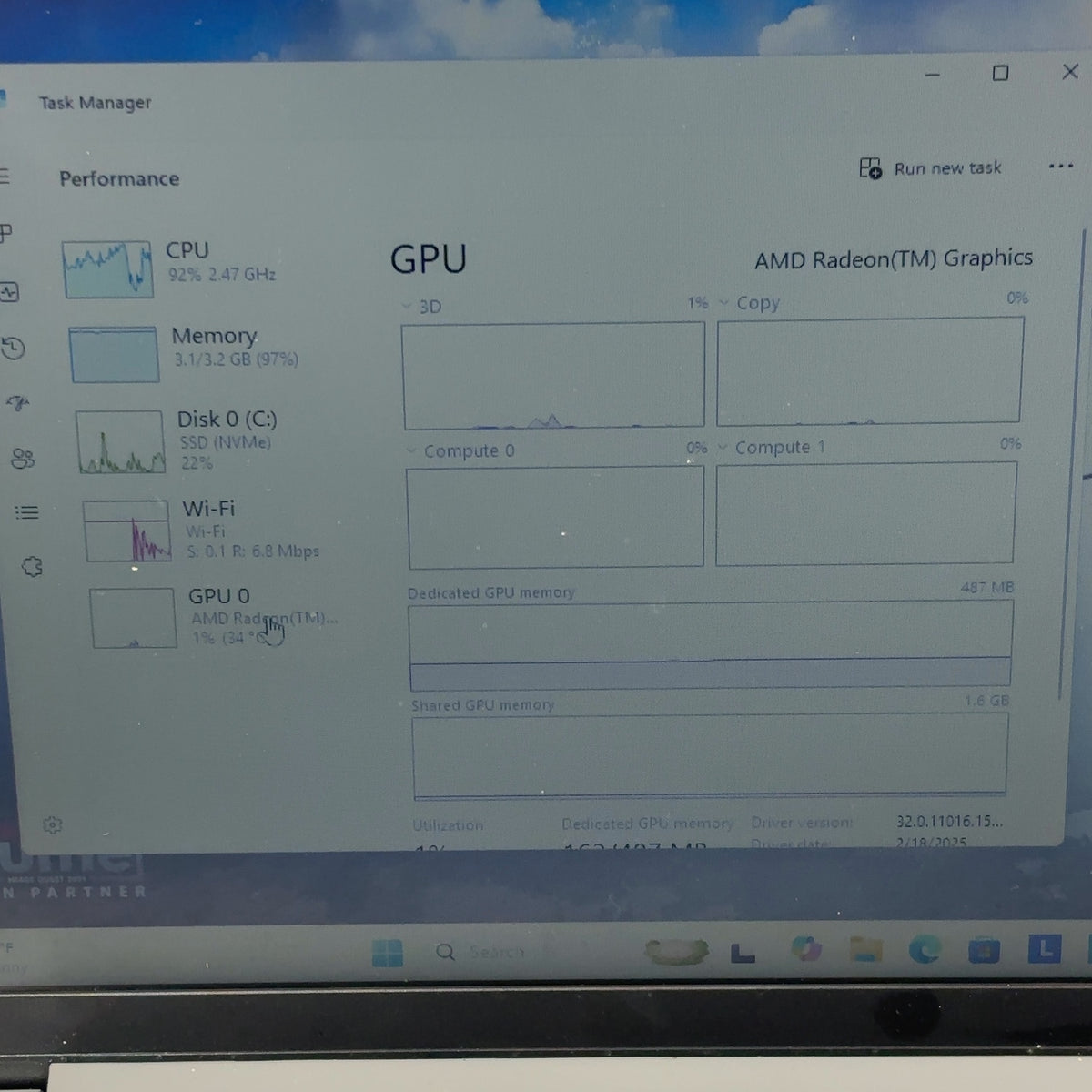This screenshot has width=1092, height=1092.
Task: Click the Wi-Fi throughput mini graph thumbnail
Action: click(127, 531)
